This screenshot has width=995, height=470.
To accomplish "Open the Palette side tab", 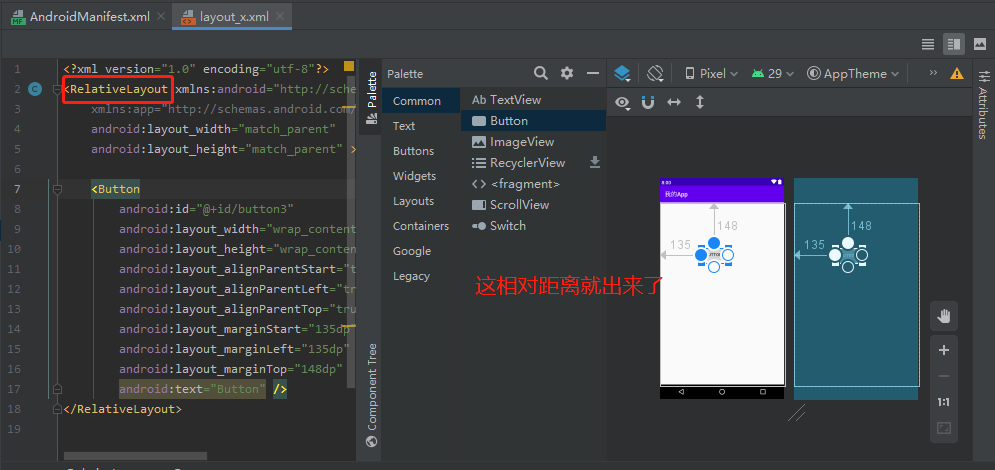I will (371, 97).
